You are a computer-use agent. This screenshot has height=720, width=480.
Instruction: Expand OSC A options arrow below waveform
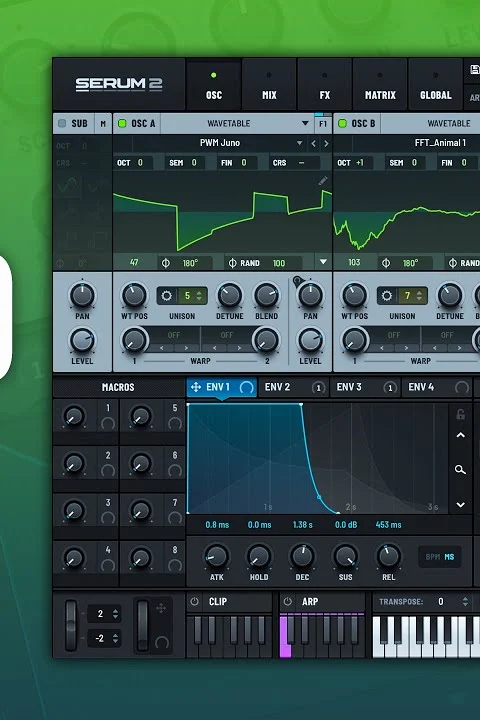tap(323, 262)
